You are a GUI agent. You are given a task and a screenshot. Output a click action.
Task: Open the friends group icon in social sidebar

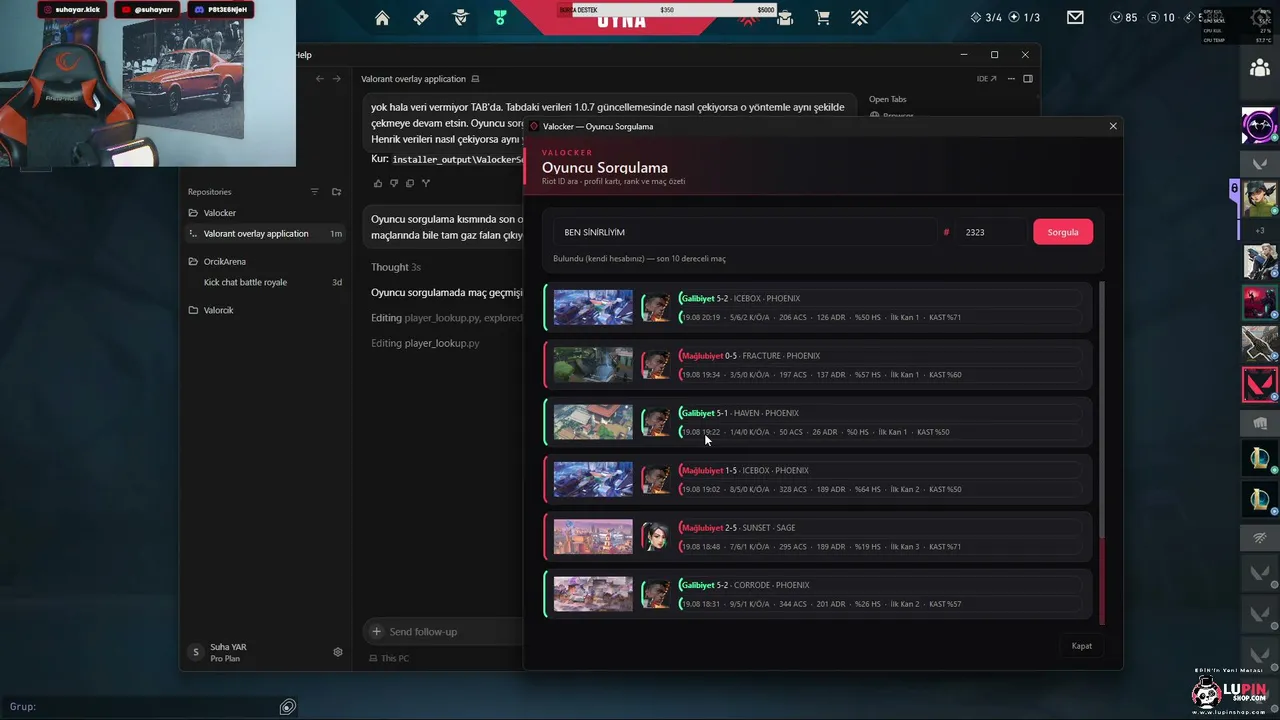pyautogui.click(x=1259, y=68)
